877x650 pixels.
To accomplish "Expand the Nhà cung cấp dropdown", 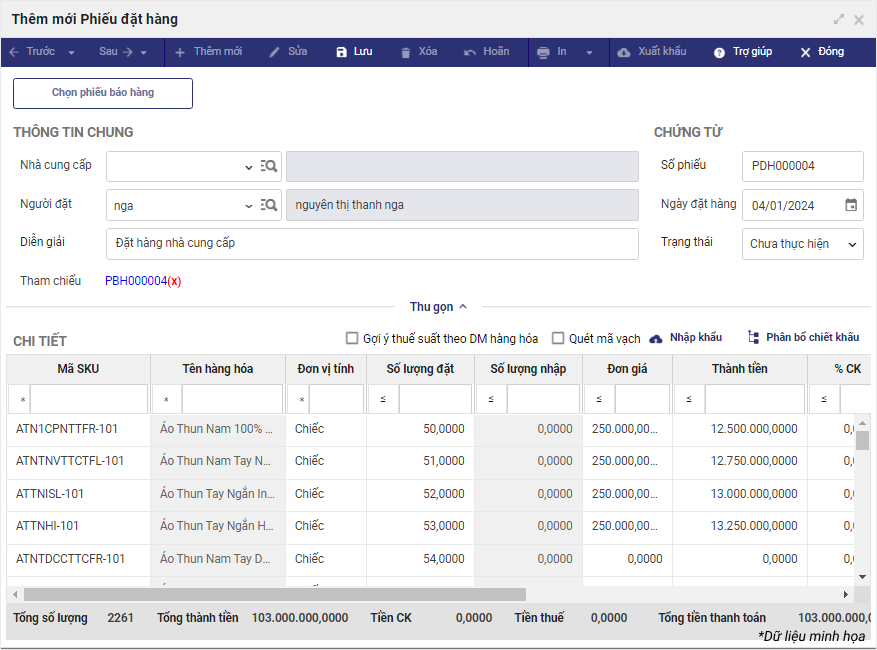I will pyautogui.click(x=248, y=167).
